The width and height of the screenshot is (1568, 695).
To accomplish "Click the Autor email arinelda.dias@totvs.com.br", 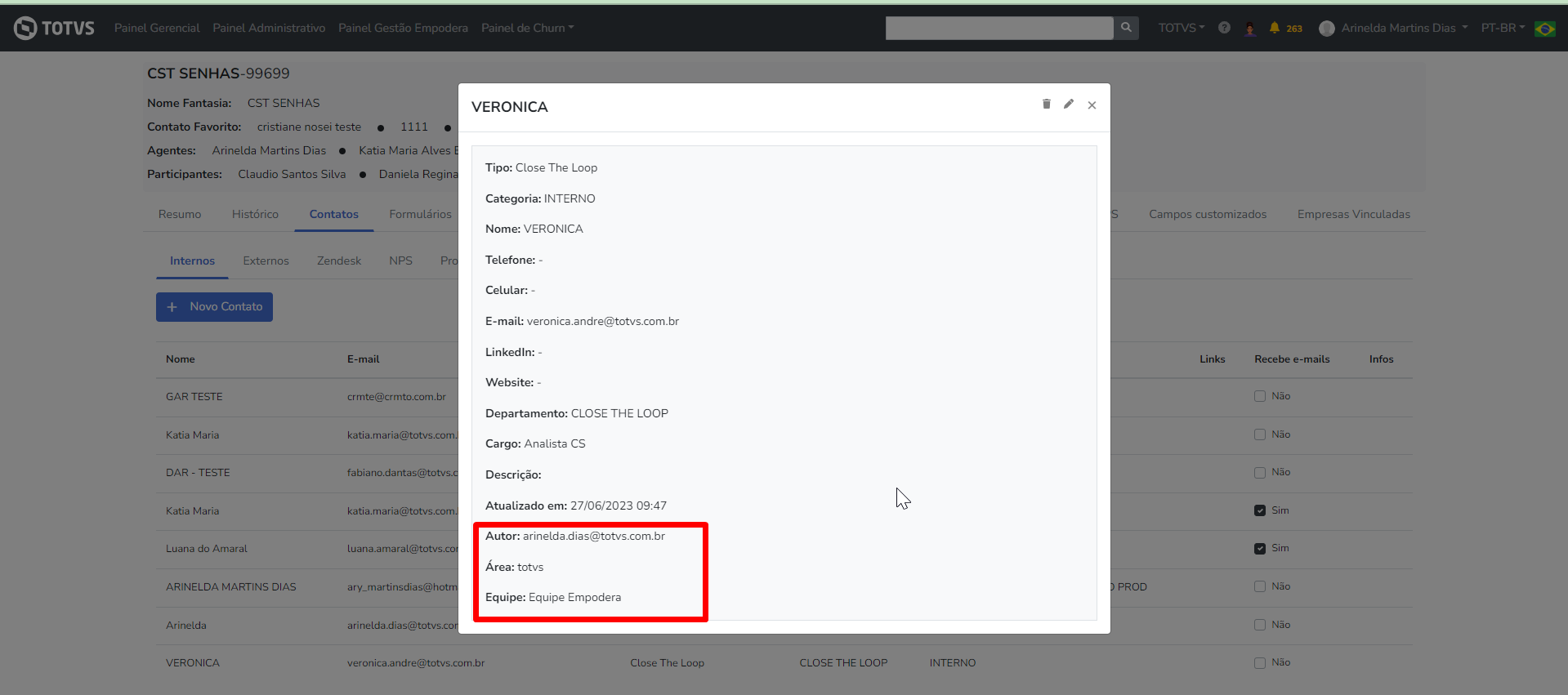I will (x=594, y=536).
